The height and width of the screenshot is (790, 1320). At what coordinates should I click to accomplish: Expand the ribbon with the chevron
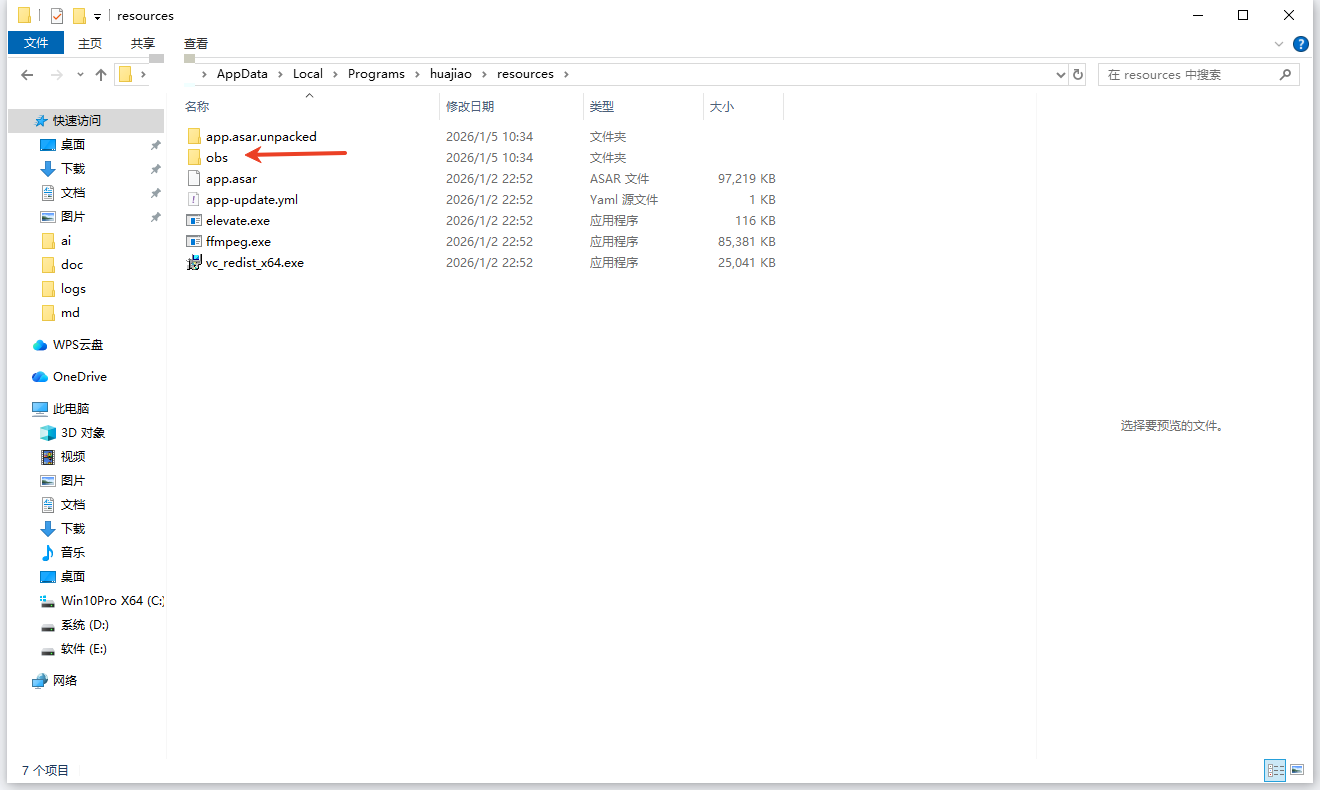tap(1279, 44)
